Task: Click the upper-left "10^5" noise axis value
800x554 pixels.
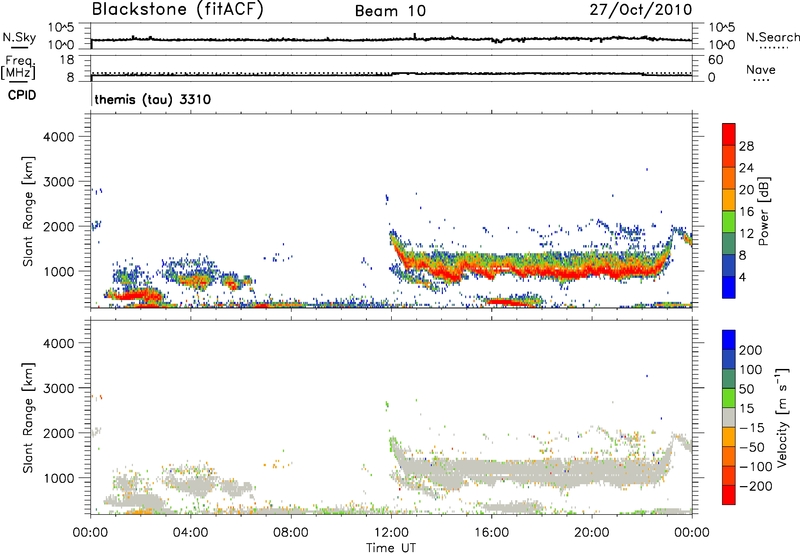Action: tap(62, 28)
